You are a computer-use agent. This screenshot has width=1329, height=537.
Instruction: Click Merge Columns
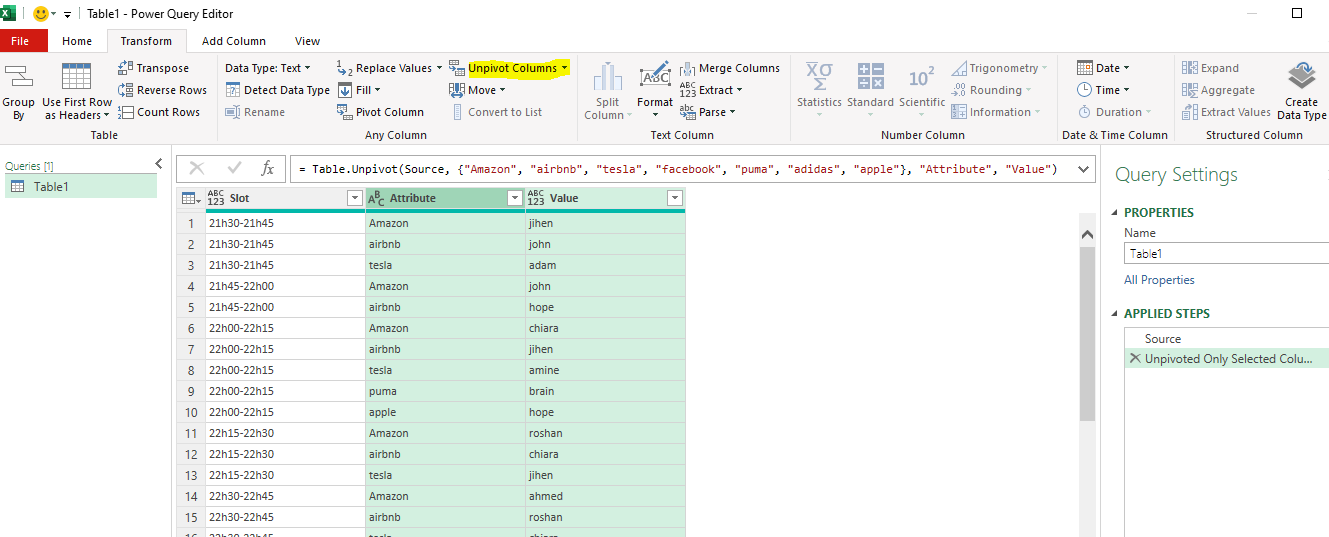pos(730,68)
